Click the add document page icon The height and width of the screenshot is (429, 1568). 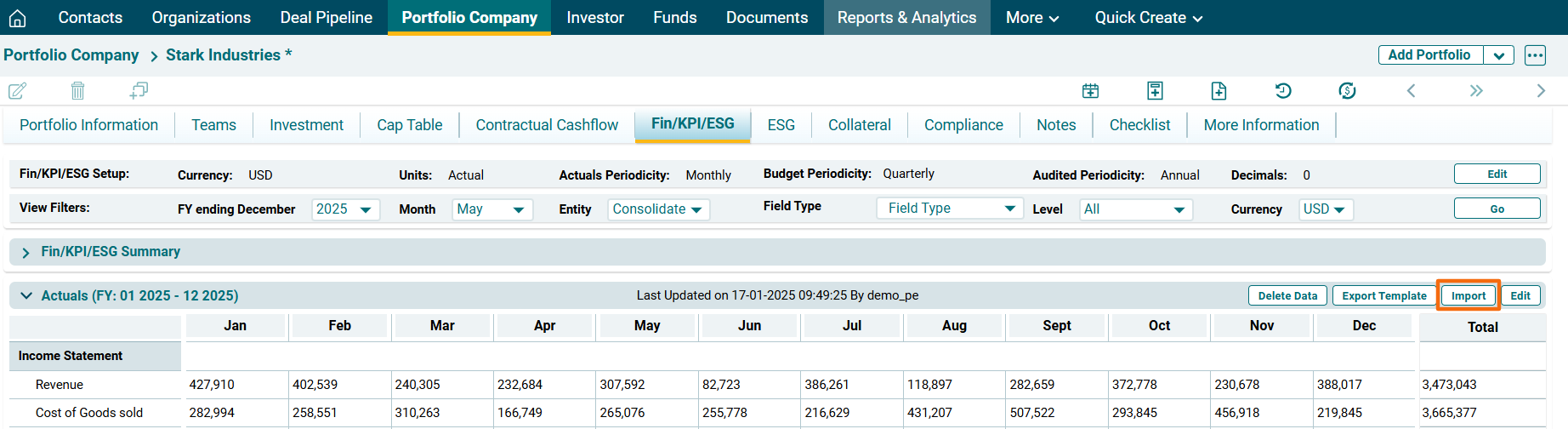tap(1219, 90)
